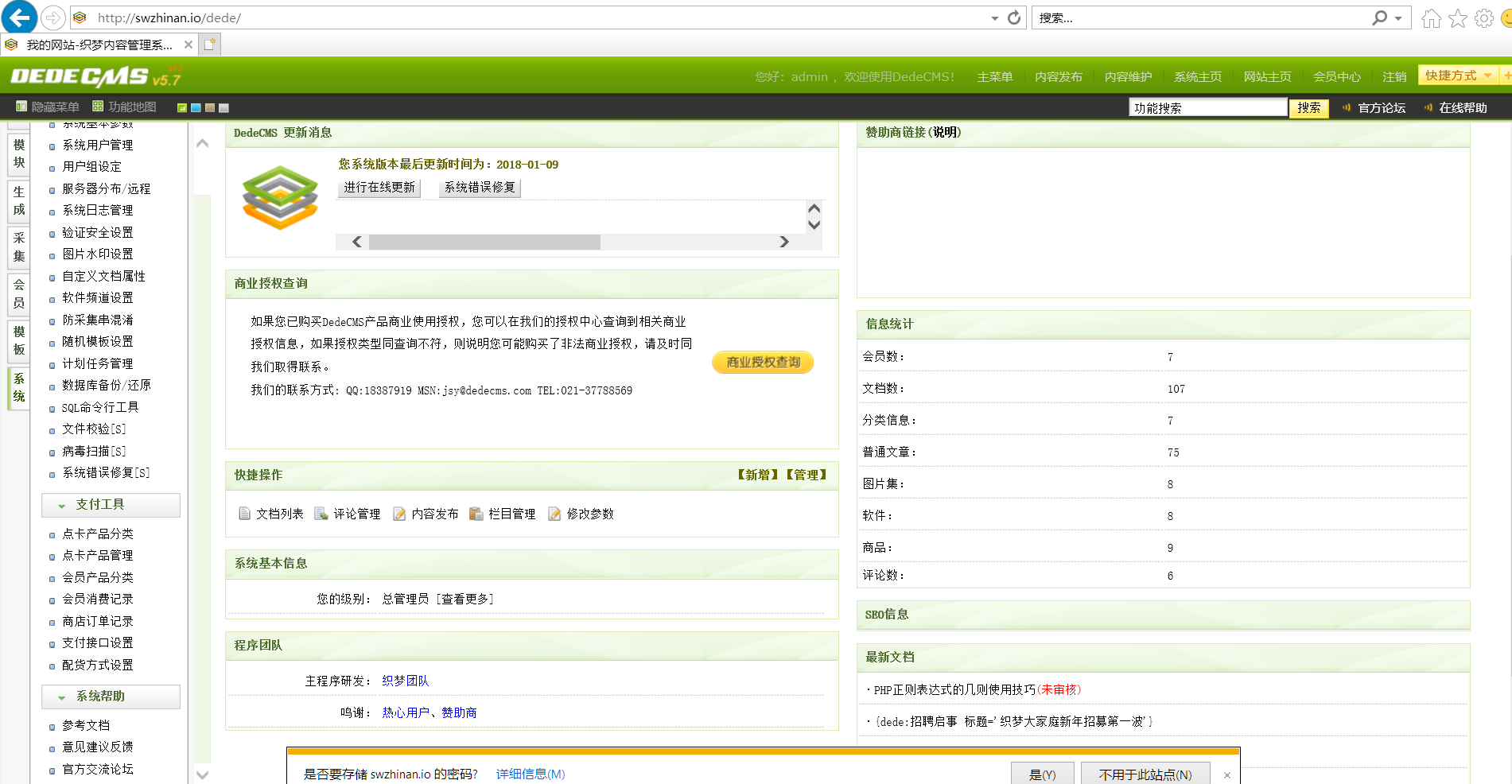
Task: Open SQL命令行工具 in sidebar
Action: tap(100, 407)
